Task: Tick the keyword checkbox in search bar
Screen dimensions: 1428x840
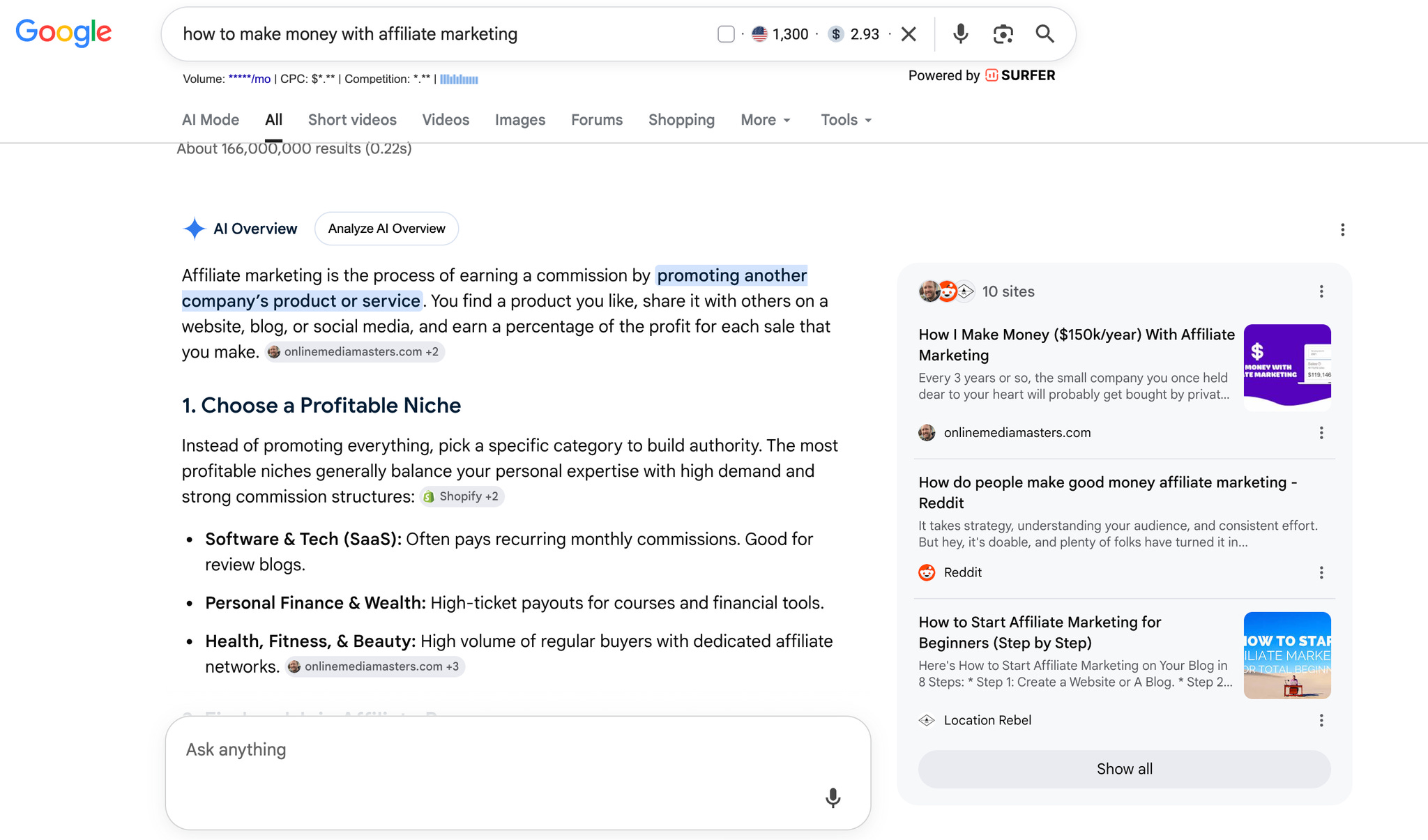Action: pyautogui.click(x=726, y=34)
